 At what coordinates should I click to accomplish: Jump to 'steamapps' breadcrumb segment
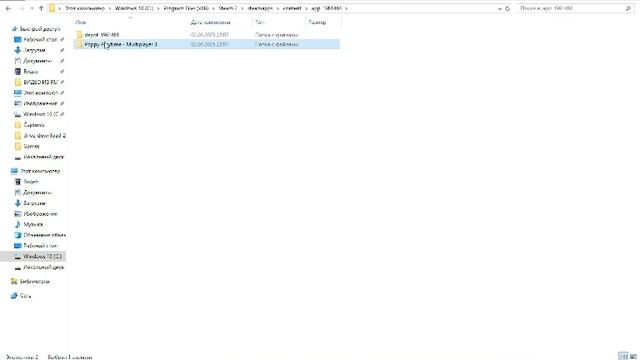pyautogui.click(x=260, y=8)
